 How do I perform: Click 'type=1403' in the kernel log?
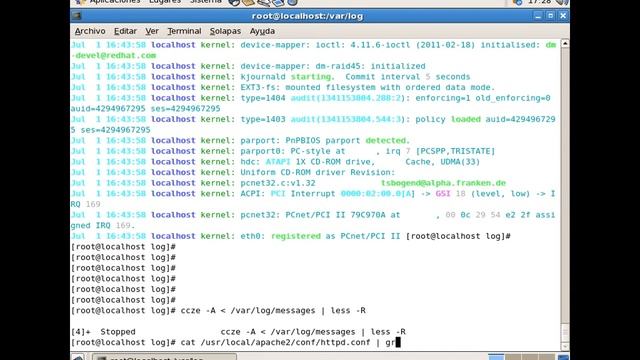coord(263,119)
